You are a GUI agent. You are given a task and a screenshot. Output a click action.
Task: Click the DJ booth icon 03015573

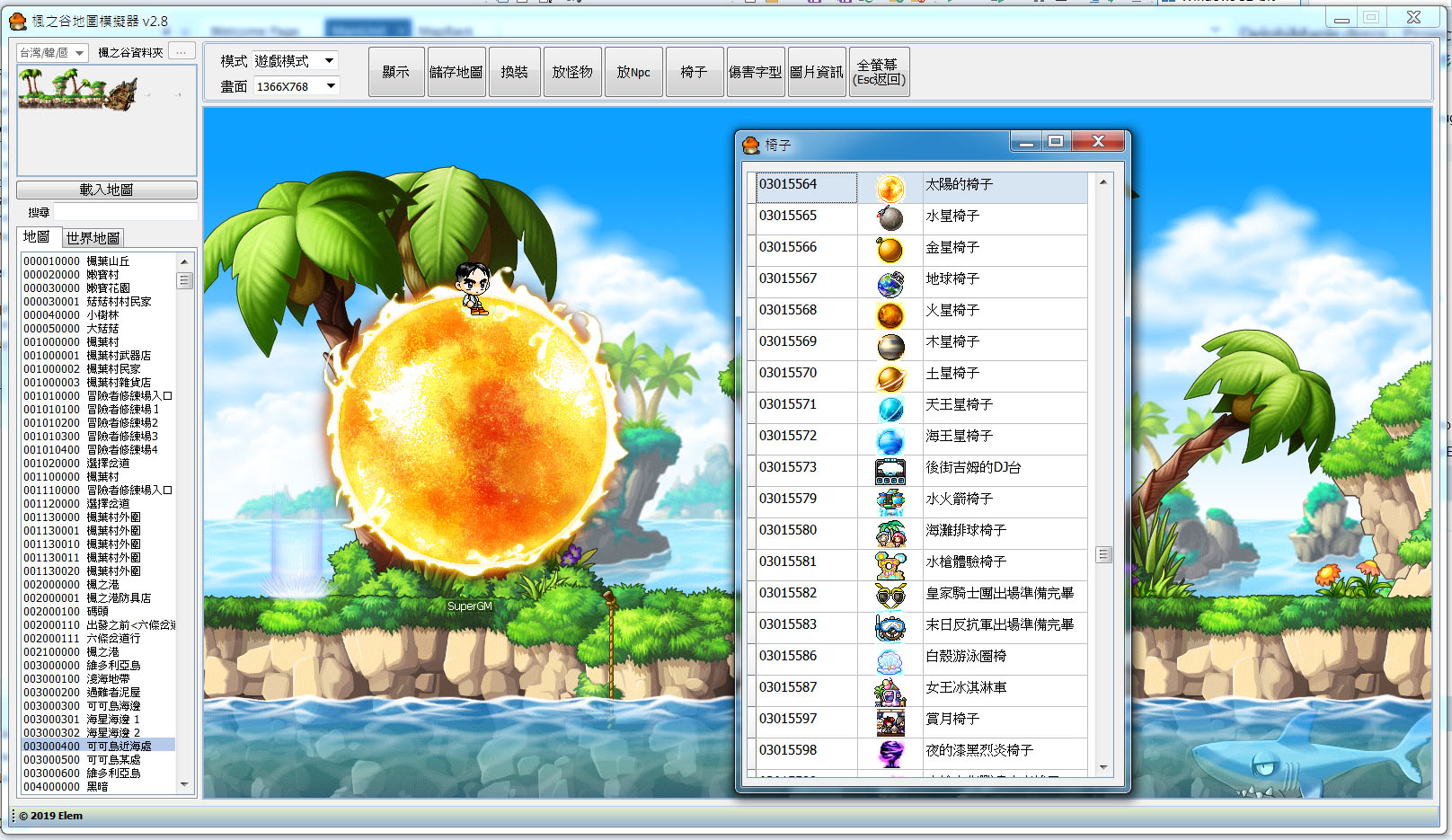tap(890, 471)
